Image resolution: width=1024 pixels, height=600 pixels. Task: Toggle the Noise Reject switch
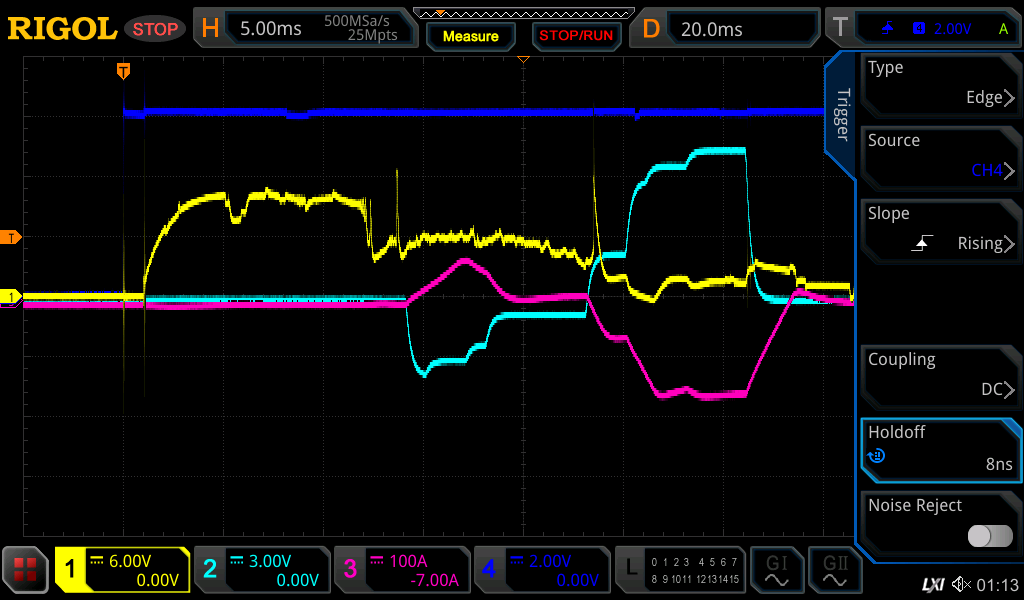tap(990, 536)
